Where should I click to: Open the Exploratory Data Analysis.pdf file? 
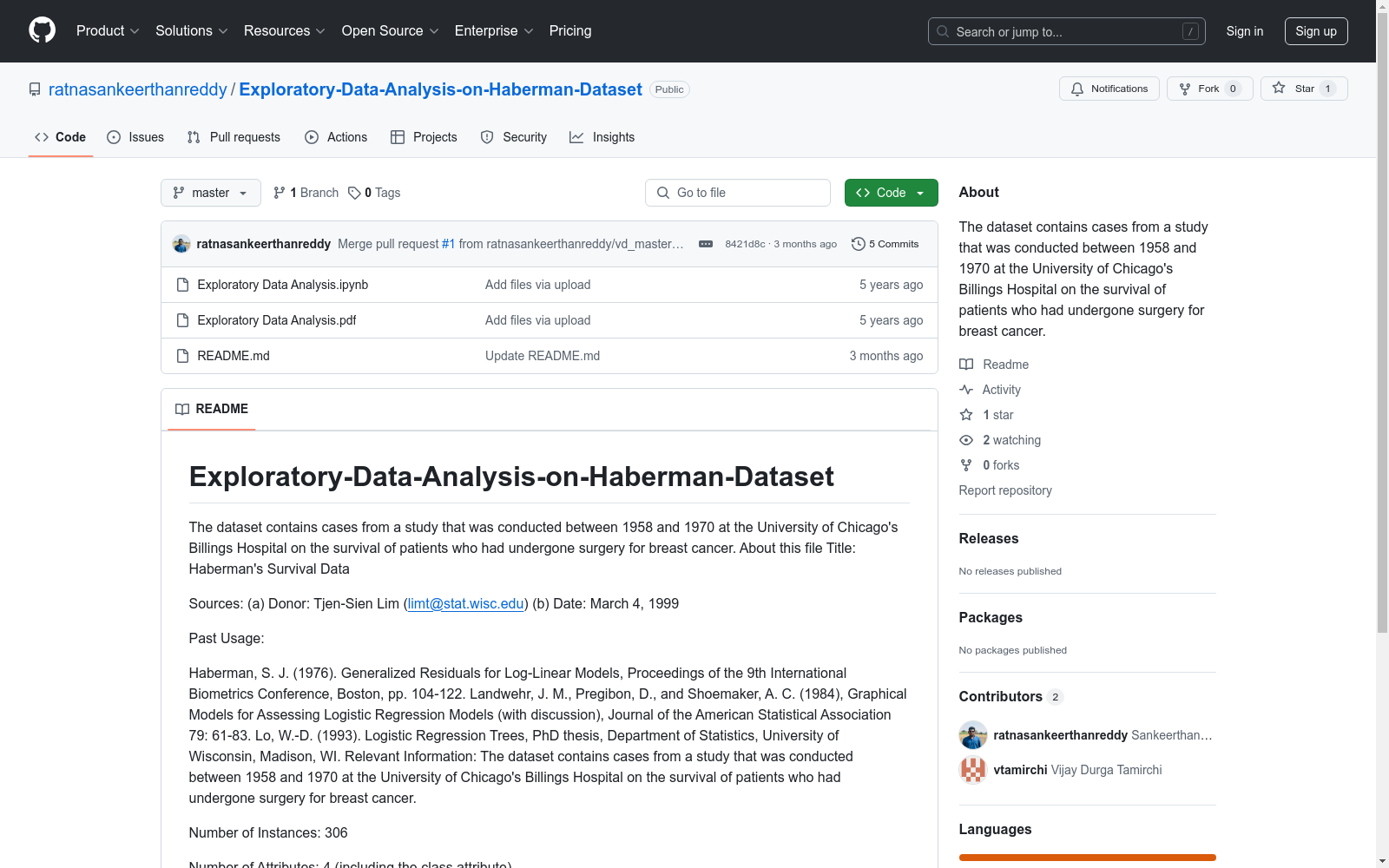[x=277, y=320]
